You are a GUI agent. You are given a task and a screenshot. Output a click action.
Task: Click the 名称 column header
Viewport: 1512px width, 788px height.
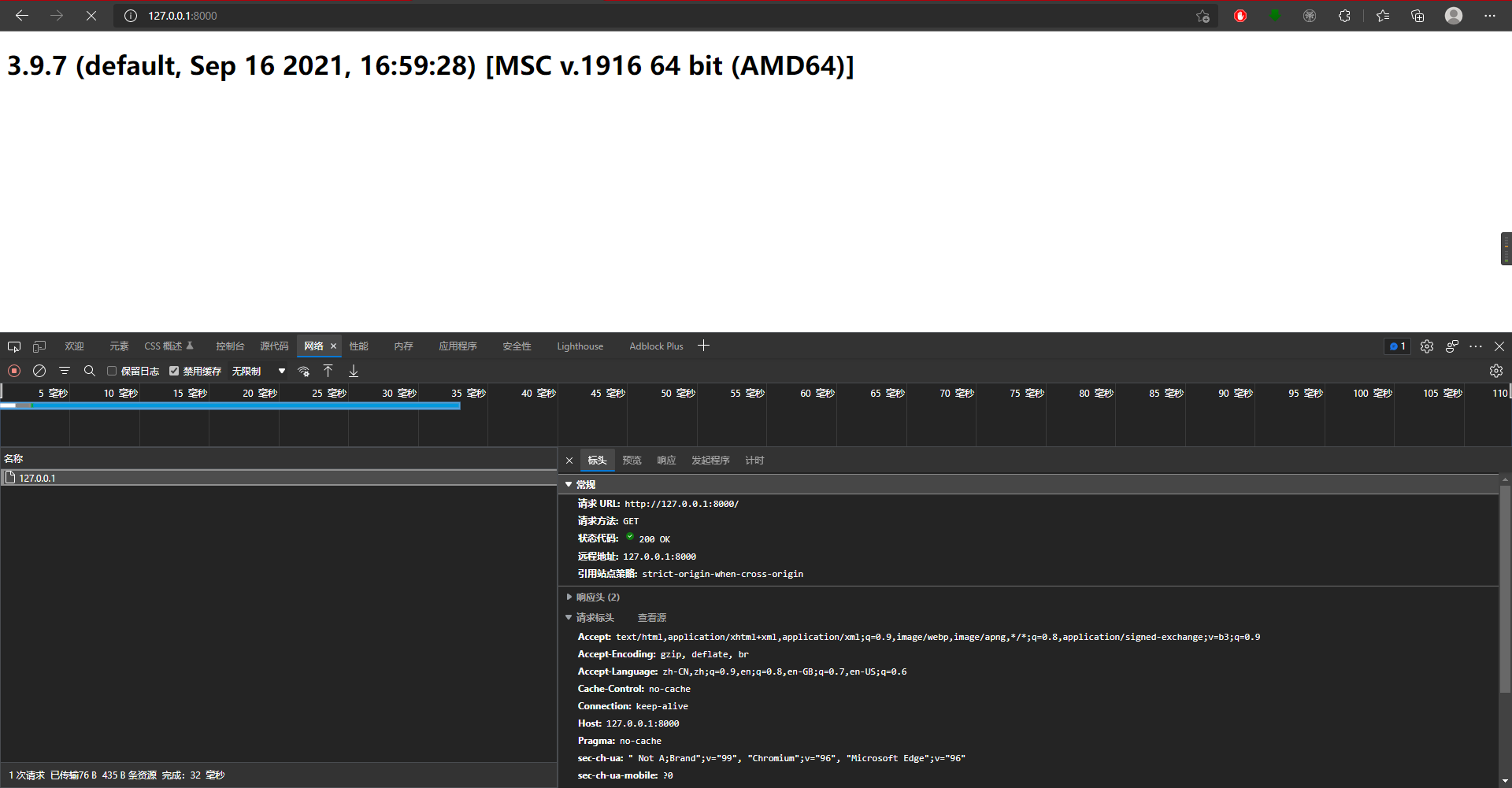coord(279,458)
